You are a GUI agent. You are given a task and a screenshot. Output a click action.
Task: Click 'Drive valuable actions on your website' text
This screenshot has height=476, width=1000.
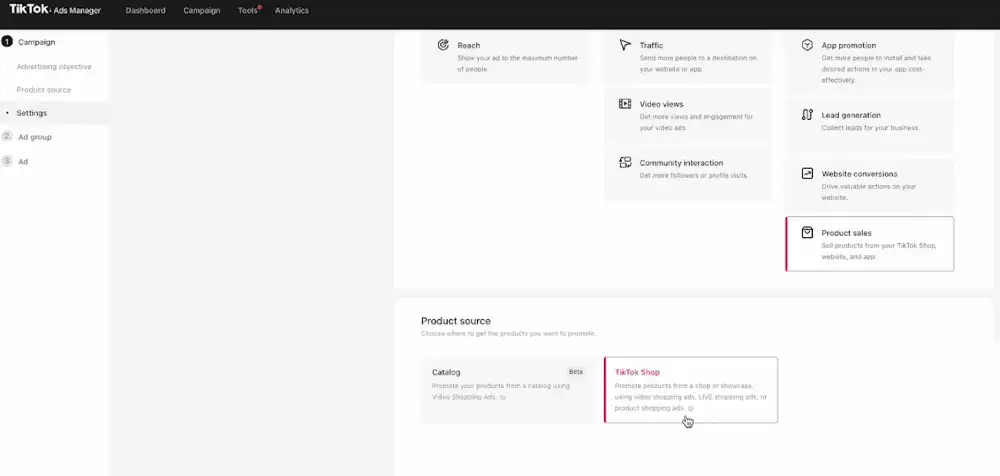(x=869, y=192)
